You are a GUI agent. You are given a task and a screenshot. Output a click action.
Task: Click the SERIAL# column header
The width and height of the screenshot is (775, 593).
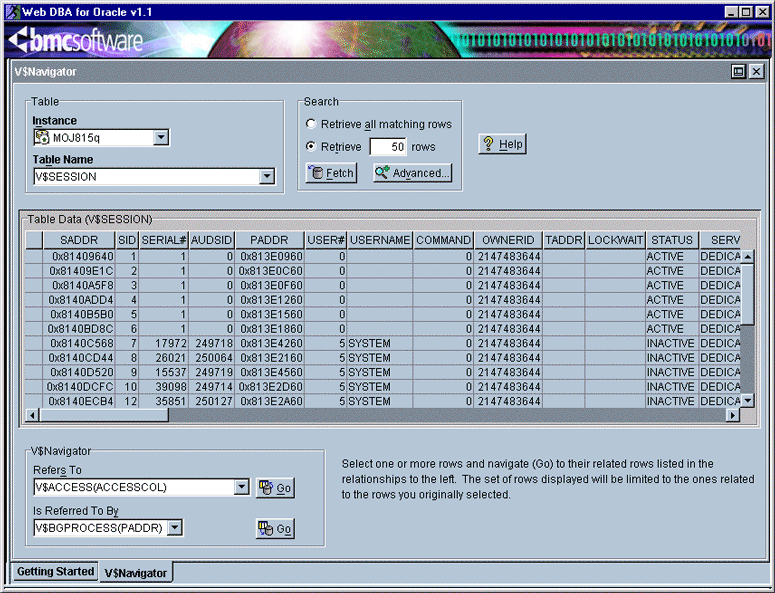pyautogui.click(x=164, y=240)
